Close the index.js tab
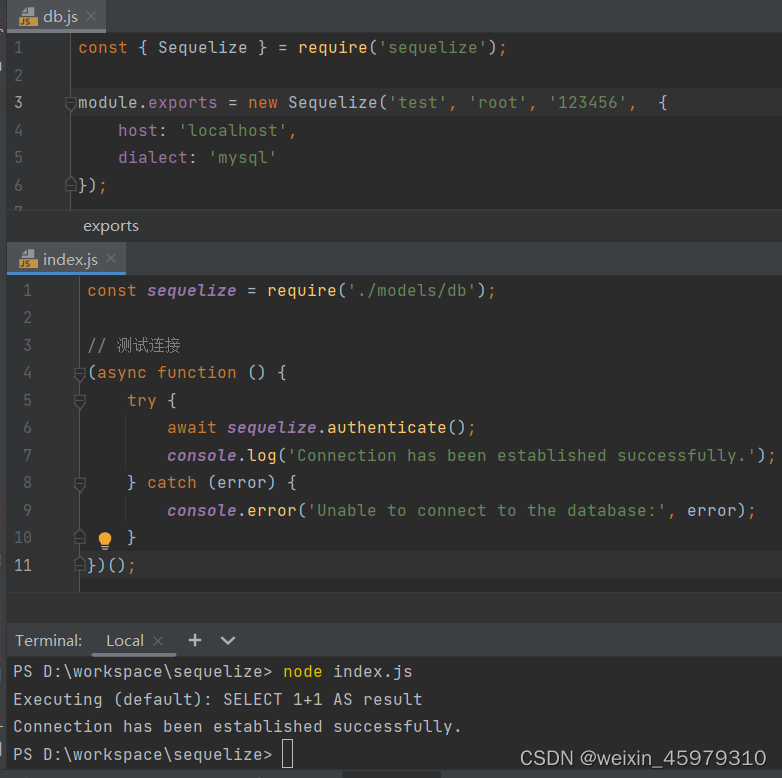Viewport: 782px width, 778px height. tap(111, 258)
